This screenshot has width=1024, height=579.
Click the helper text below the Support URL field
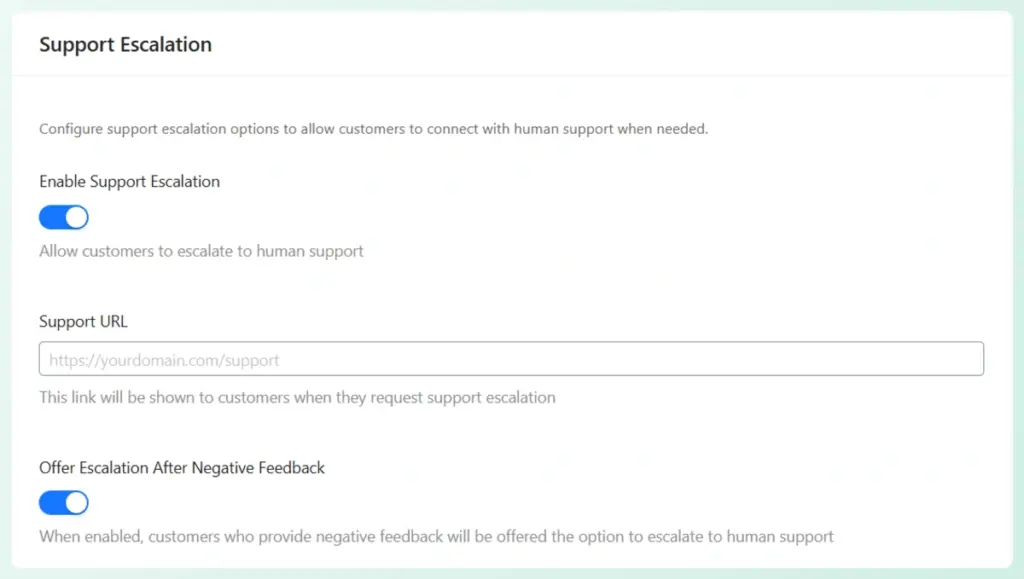(x=296, y=397)
